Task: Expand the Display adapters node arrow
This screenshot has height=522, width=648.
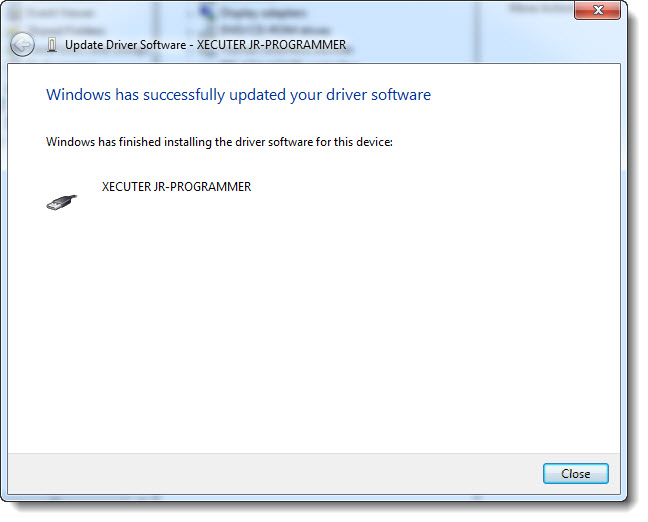Action: 190,13
